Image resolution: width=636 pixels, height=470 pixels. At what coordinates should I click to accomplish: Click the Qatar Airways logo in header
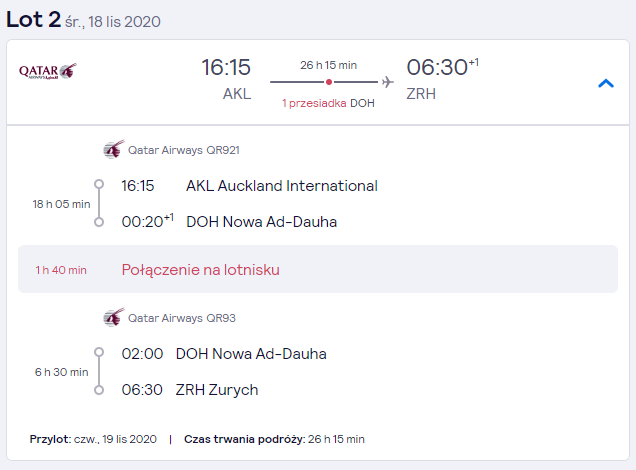pyautogui.click(x=47, y=71)
